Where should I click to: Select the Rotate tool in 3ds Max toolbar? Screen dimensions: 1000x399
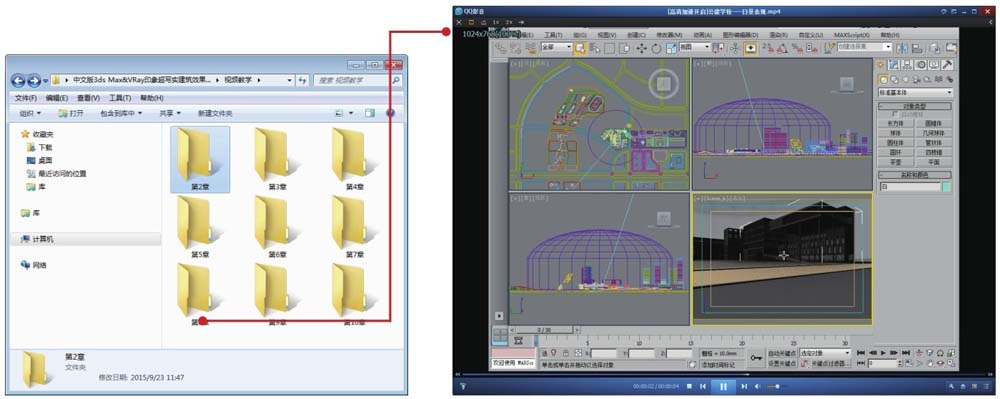tap(656, 48)
